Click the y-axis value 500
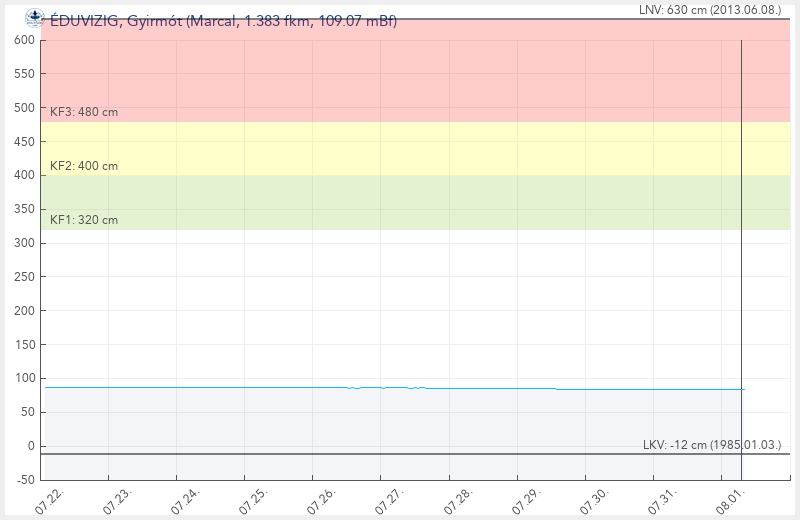 (x=24, y=108)
